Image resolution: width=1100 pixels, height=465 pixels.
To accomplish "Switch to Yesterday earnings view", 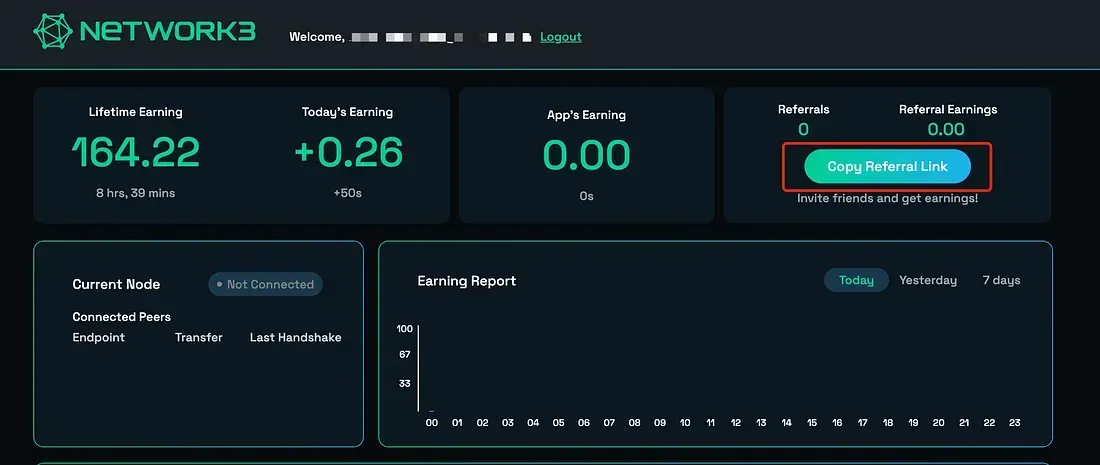I will click(x=928, y=280).
